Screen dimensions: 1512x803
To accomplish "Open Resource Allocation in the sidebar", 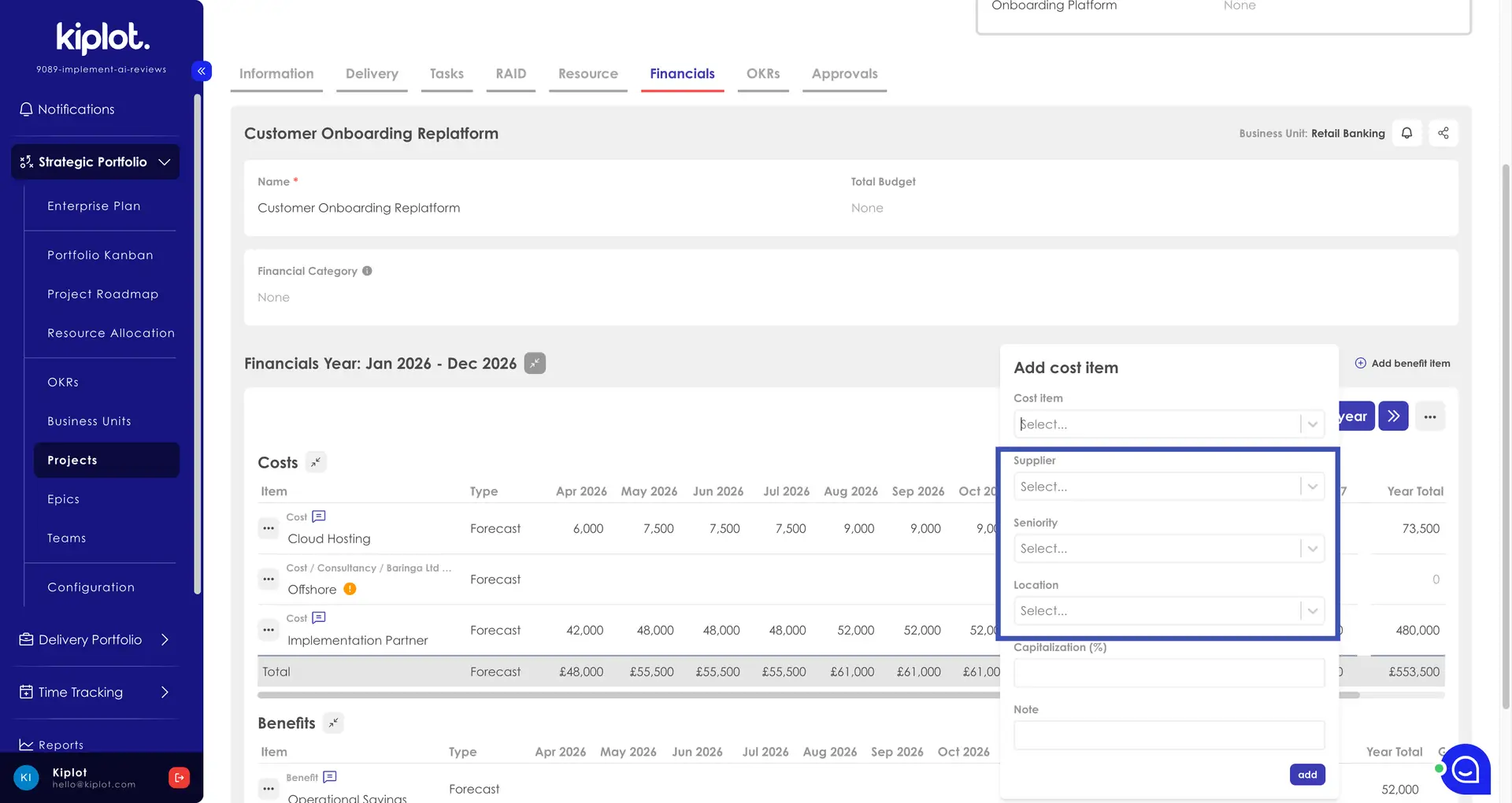I will 111,333.
